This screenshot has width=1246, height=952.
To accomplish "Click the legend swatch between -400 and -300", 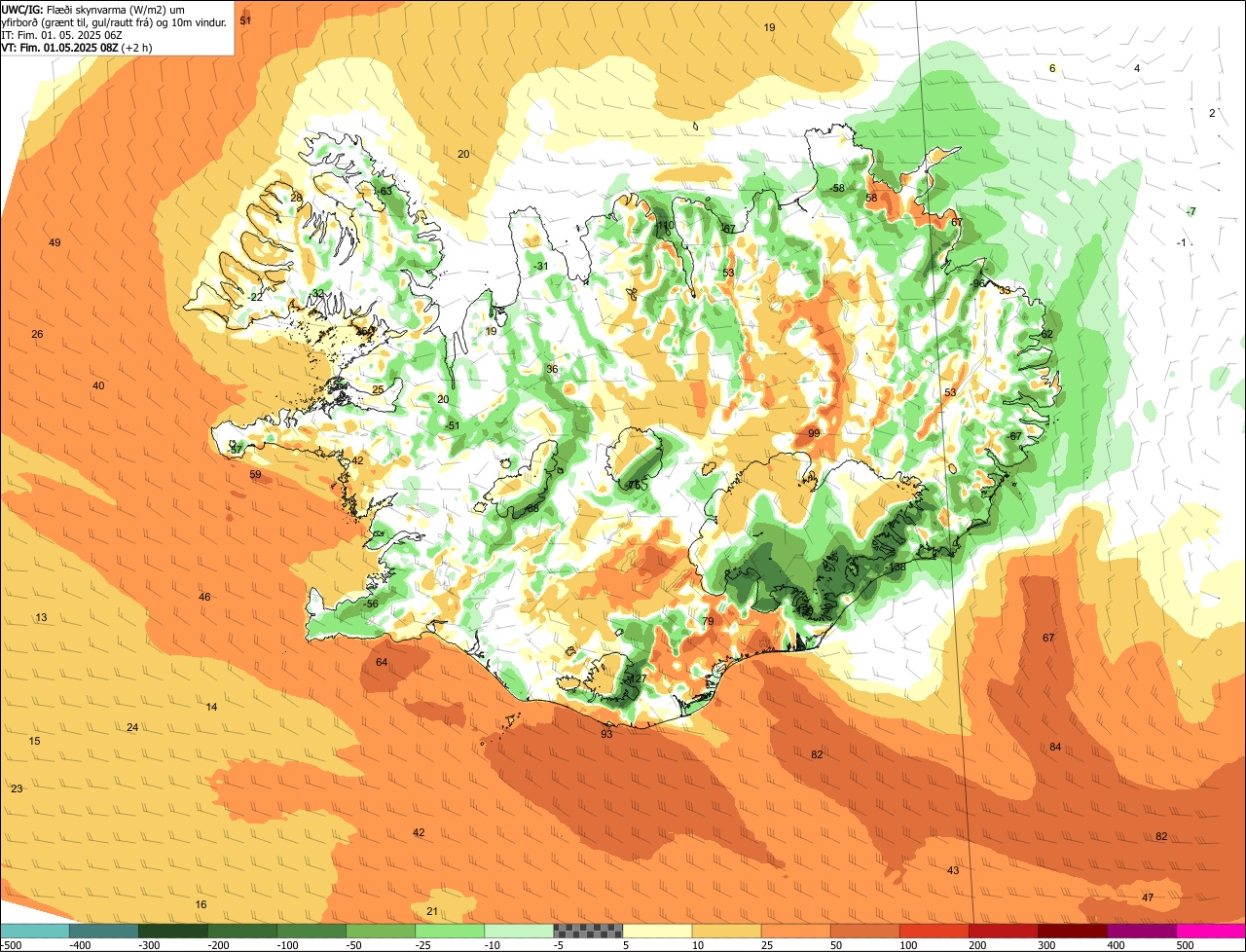I will click(104, 931).
